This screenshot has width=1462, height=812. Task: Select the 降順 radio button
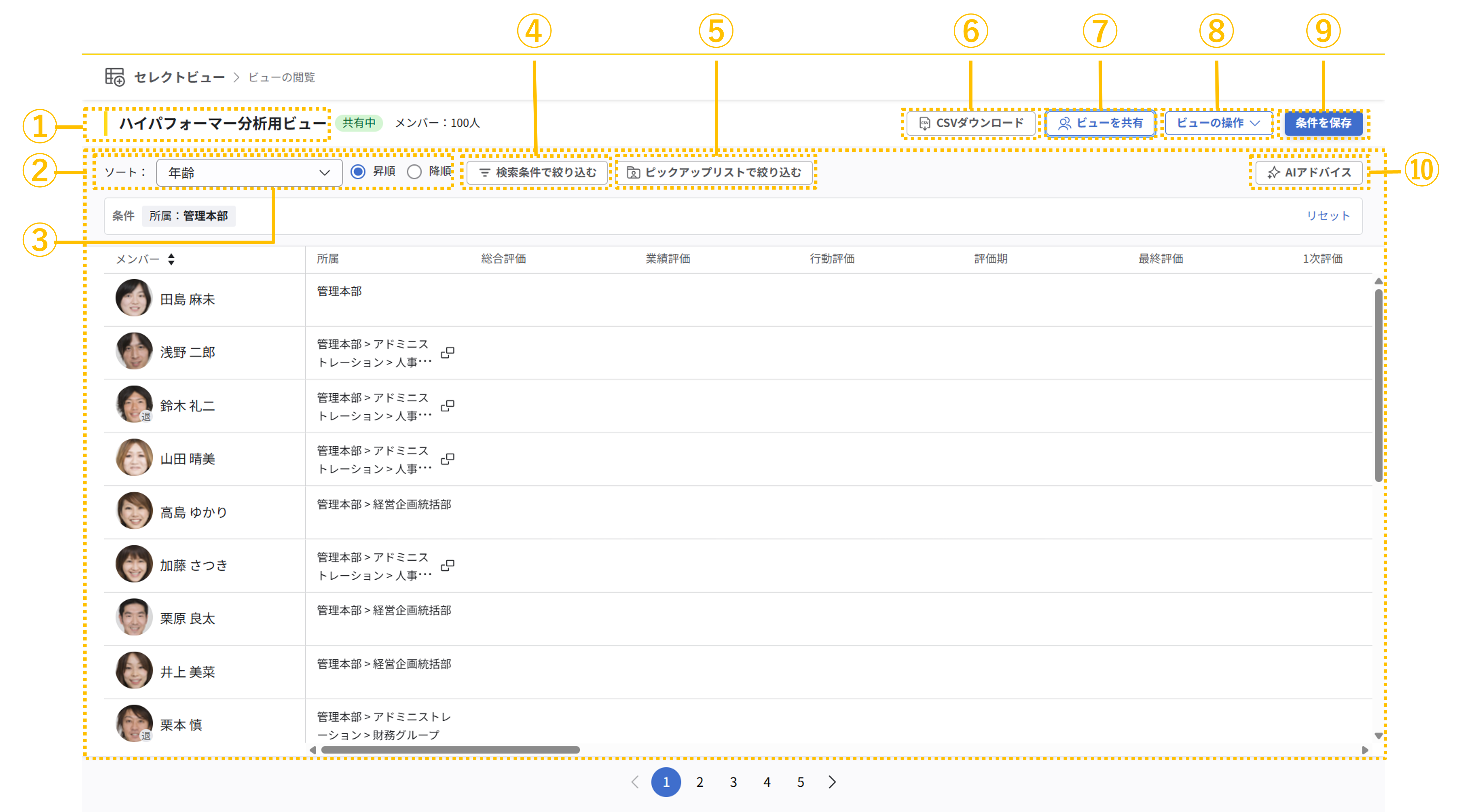coord(414,172)
